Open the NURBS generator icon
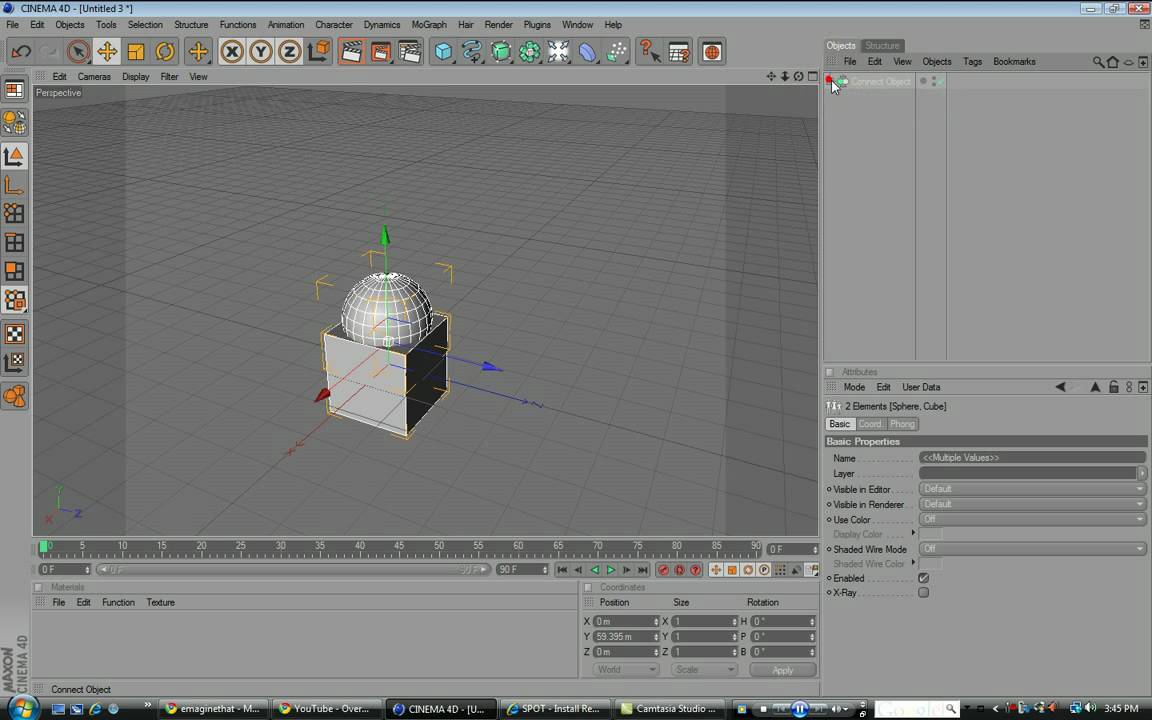Image resolution: width=1152 pixels, height=720 pixels. point(501,51)
